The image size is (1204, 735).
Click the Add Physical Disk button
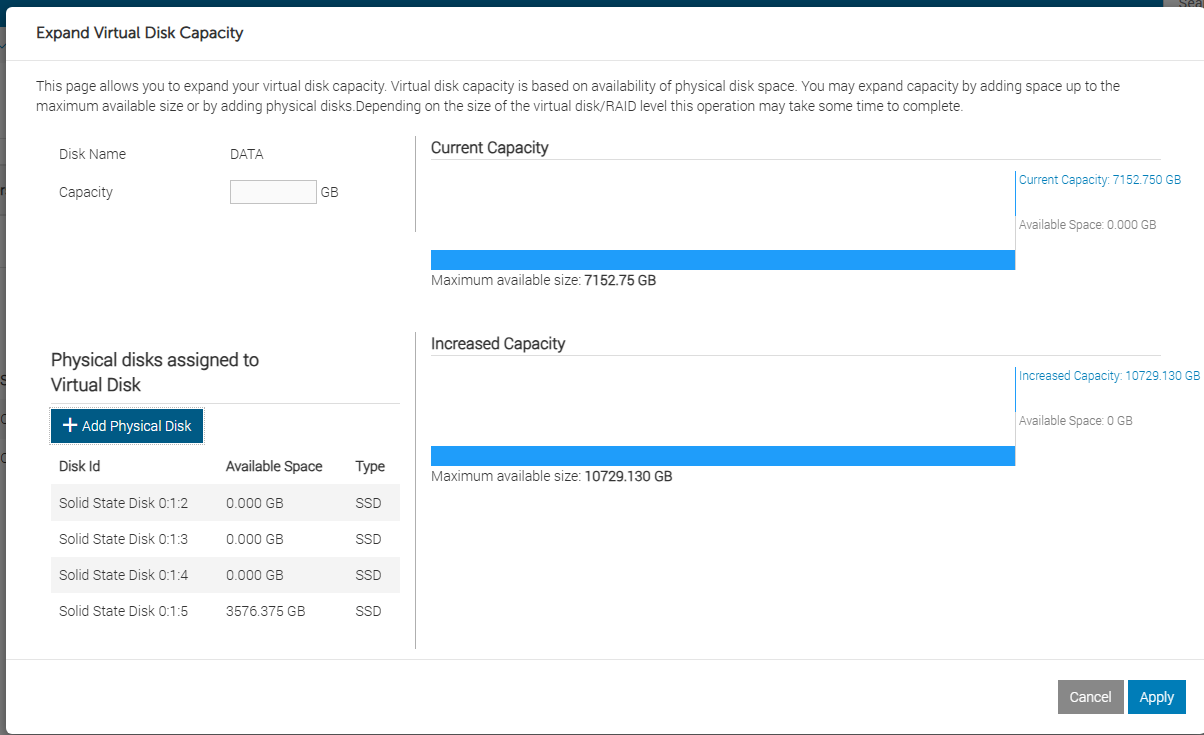pyautogui.click(x=127, y=426)
